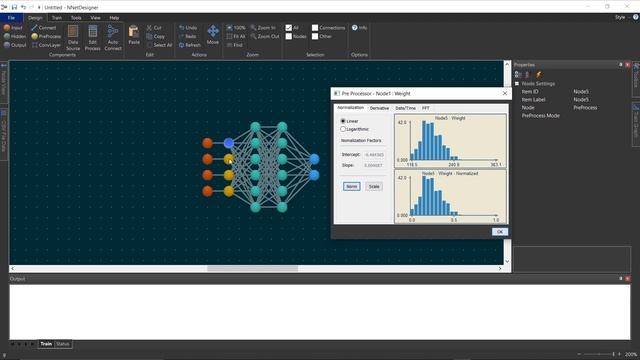Open the Derivative tab in Pre Processor
This screenshot has height=360, width=640.
(379, 108)
